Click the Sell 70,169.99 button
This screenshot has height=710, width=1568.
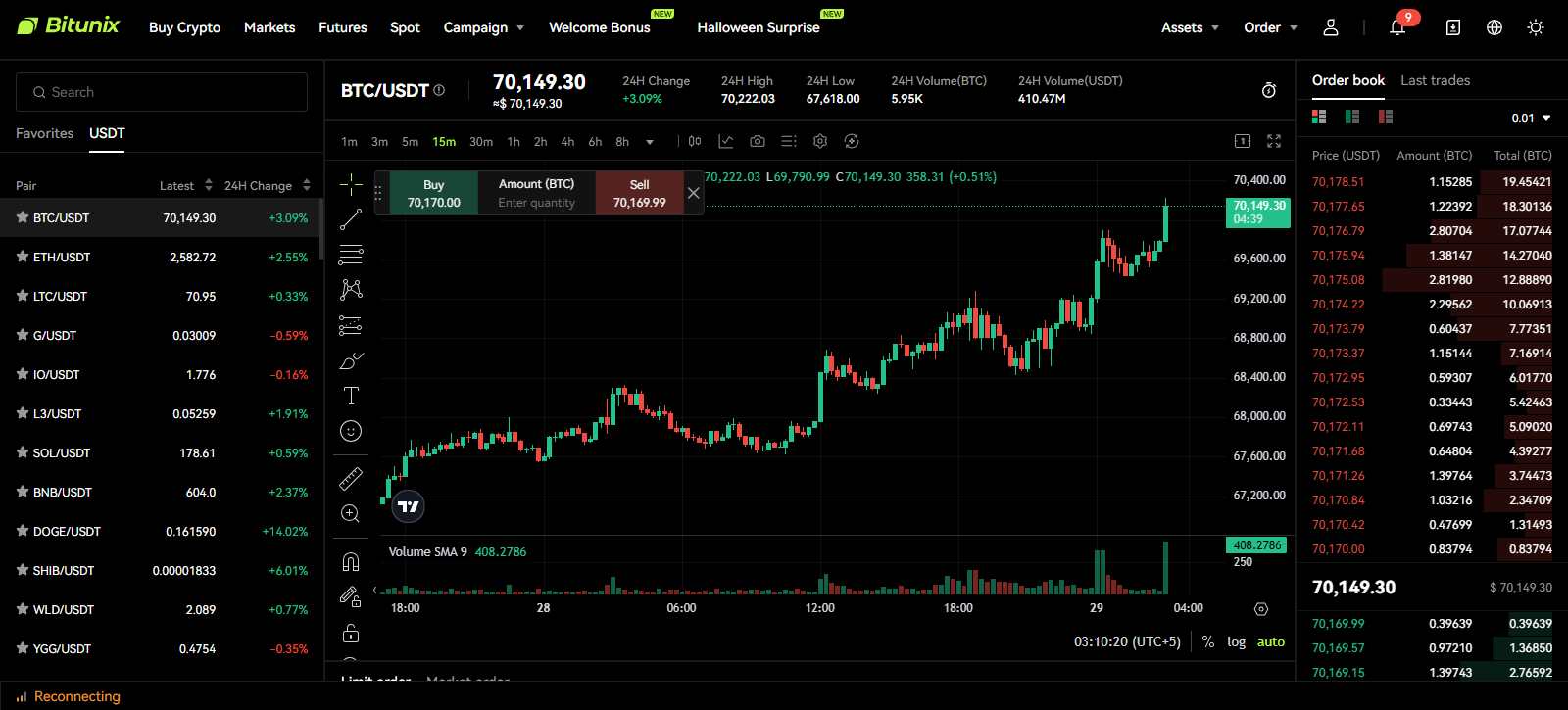[639, 193]
